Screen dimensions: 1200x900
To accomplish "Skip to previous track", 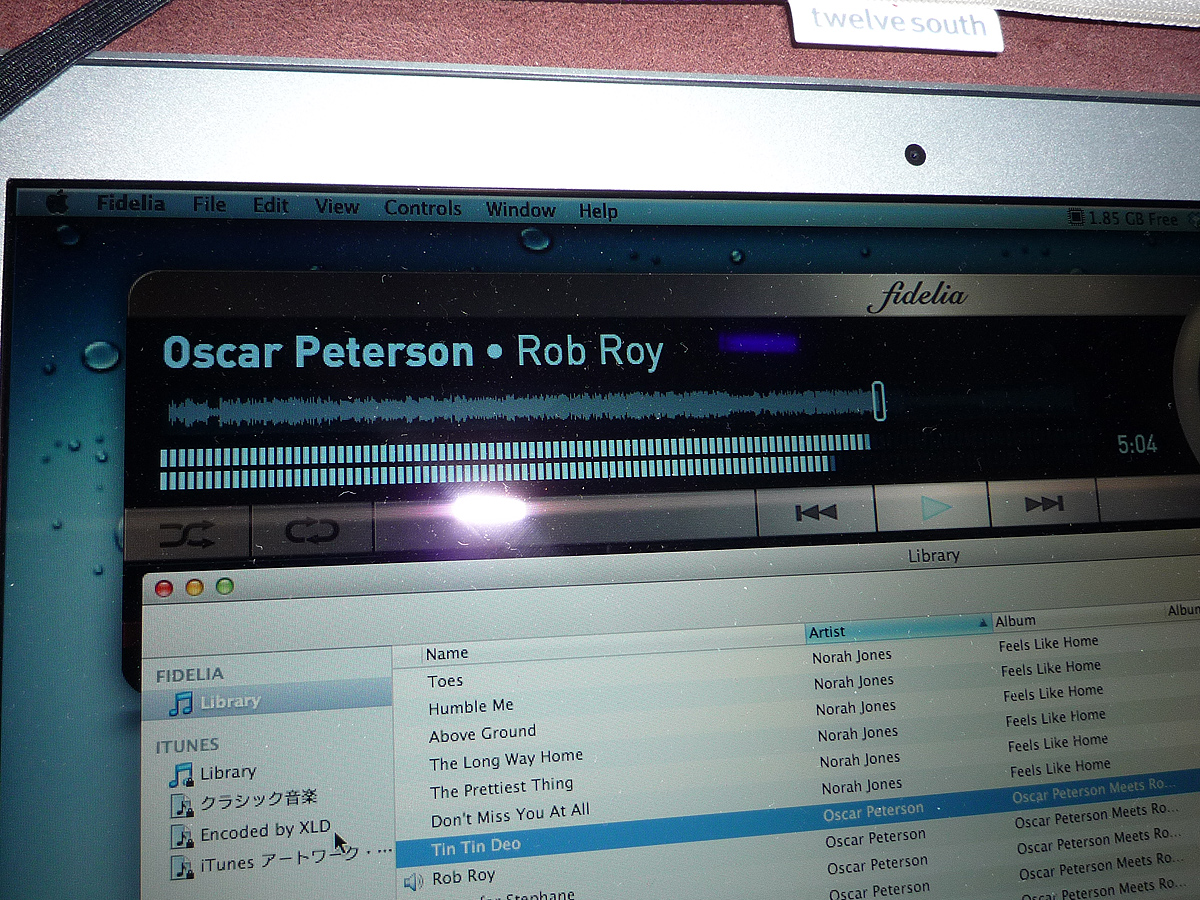I will [816, 512].
